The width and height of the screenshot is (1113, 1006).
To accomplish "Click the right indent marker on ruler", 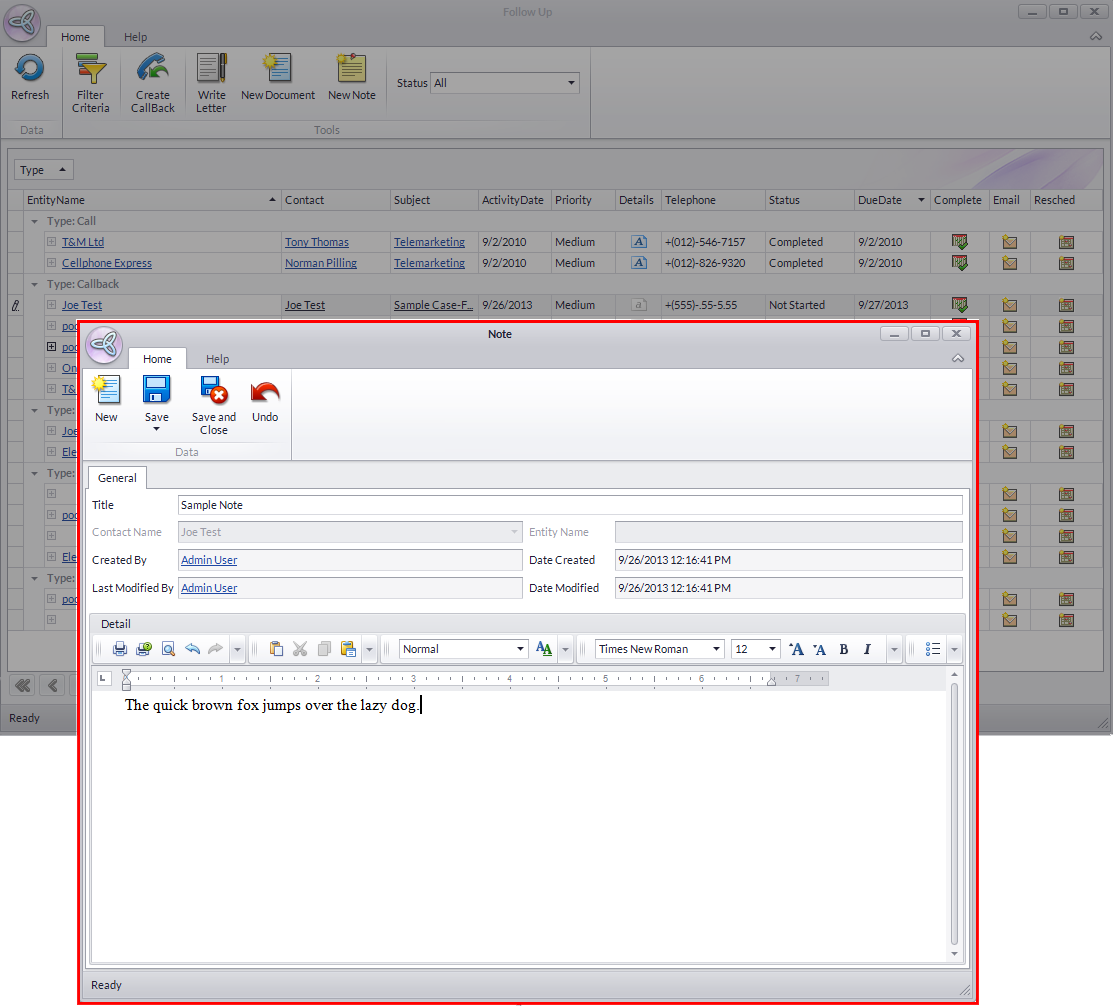I will tap(771, 681).
